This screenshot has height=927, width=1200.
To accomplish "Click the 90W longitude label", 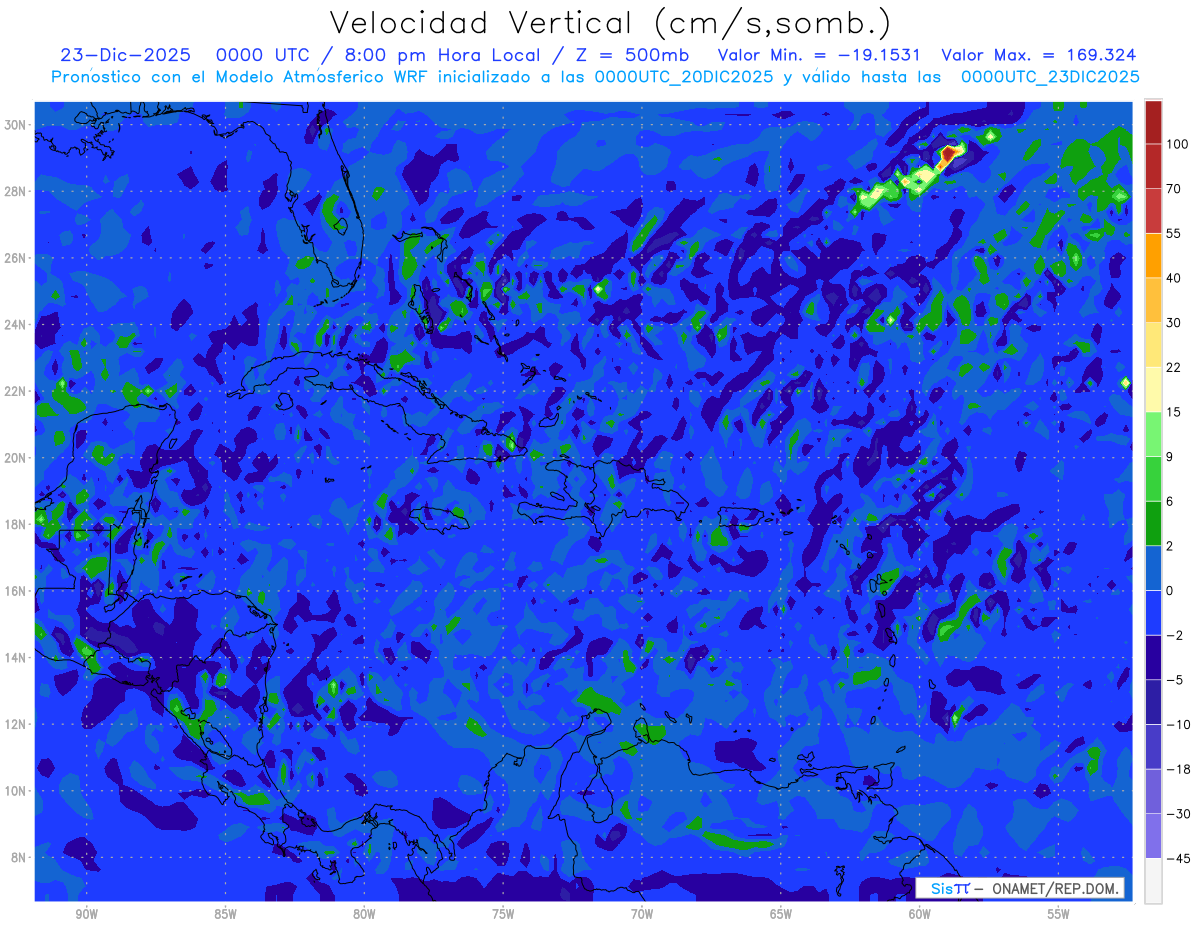I will pyautogui.click(x=86, y=914).
